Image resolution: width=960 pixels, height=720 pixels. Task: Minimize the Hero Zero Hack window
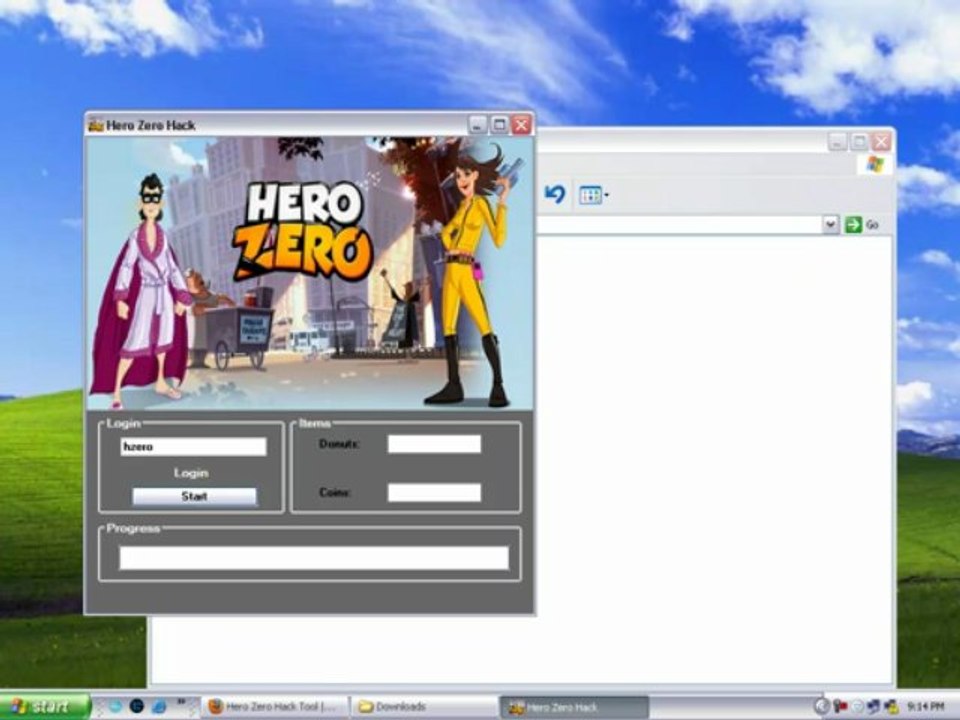tap(478, 125)
